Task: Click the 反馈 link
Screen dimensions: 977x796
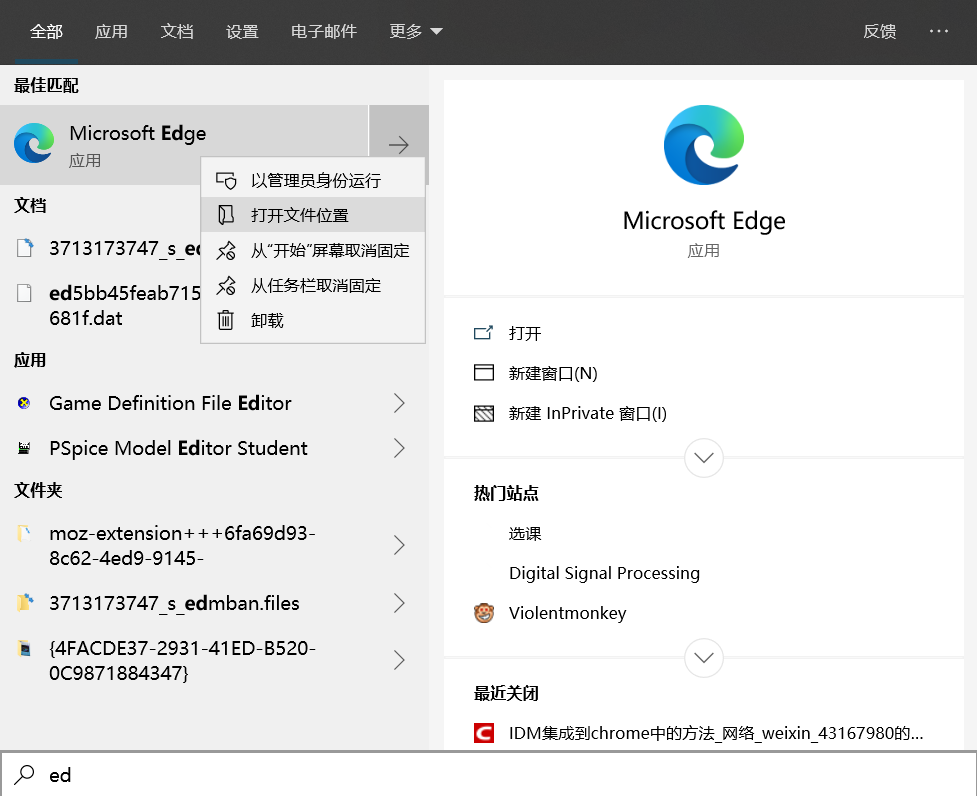Action: [879, 31]
